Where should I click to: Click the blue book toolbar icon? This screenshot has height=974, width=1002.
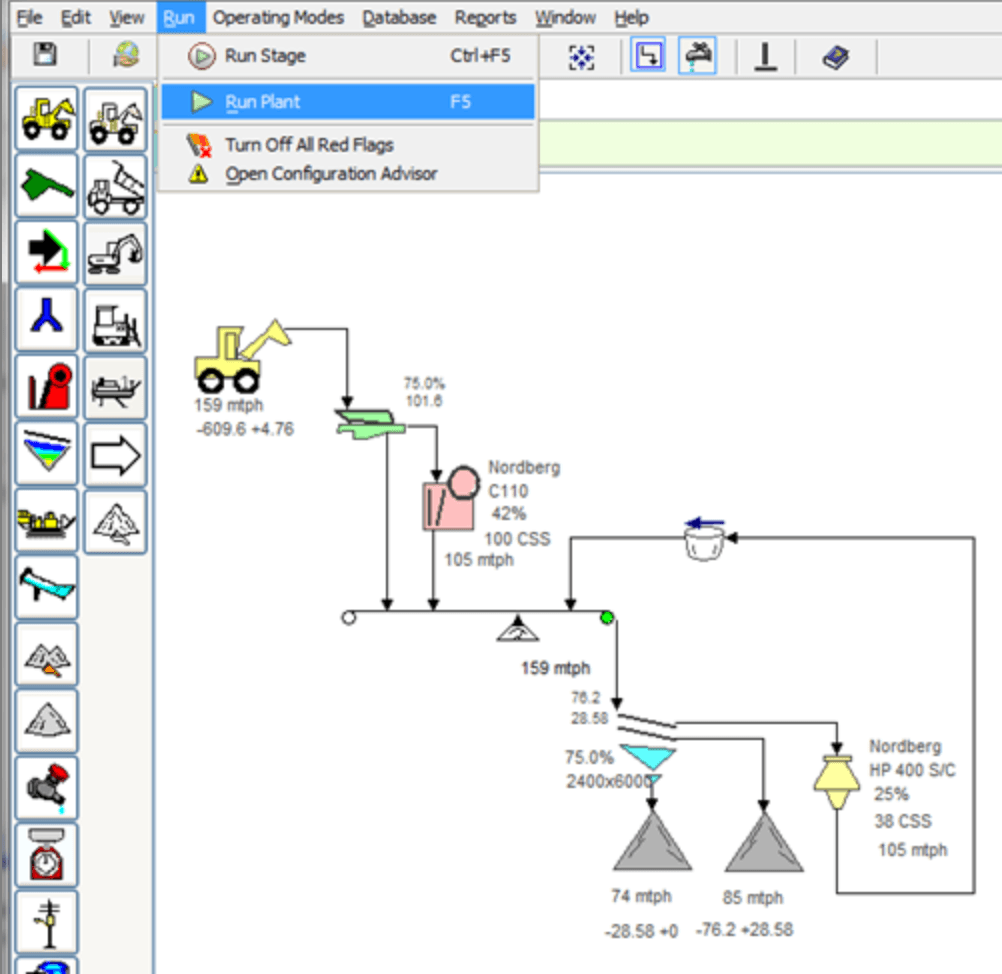point(835,57)
